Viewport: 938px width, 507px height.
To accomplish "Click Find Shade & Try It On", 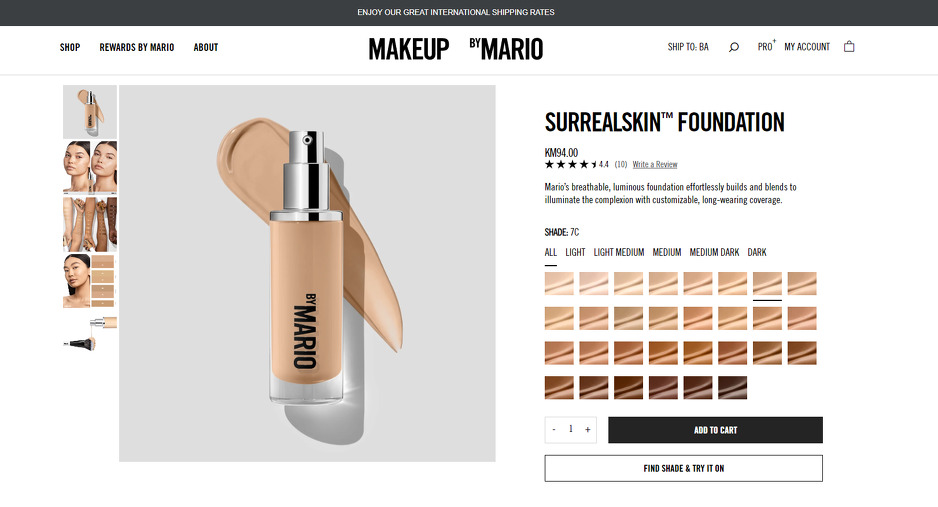I will point(683,468).
